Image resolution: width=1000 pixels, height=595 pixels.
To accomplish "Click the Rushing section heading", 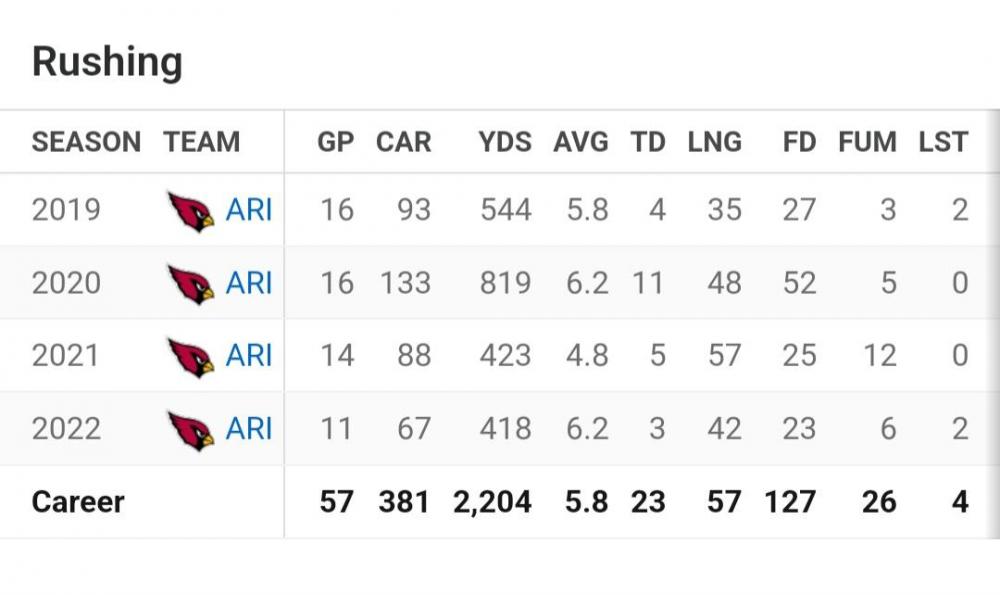I will pyautogui.click(x=107, y=62).
